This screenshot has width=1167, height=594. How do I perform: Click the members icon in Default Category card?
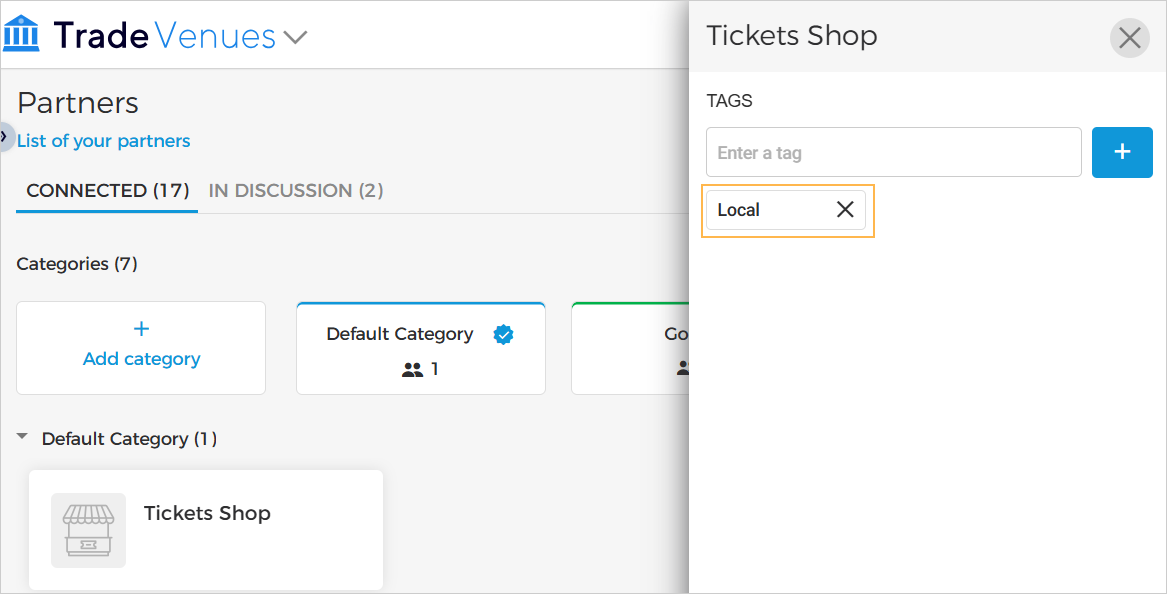[412, 370]
